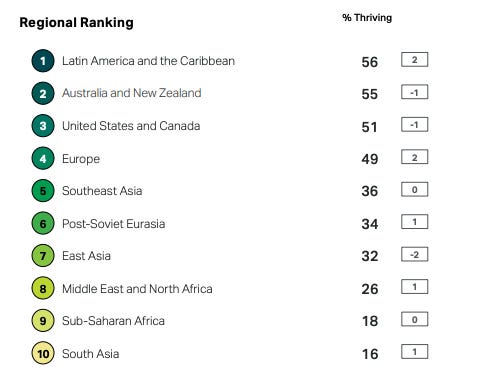This screenshot has height=381, width=480.
Task: Open Post-Soviet Eurasia region
Action: click(x=114, y=224)
